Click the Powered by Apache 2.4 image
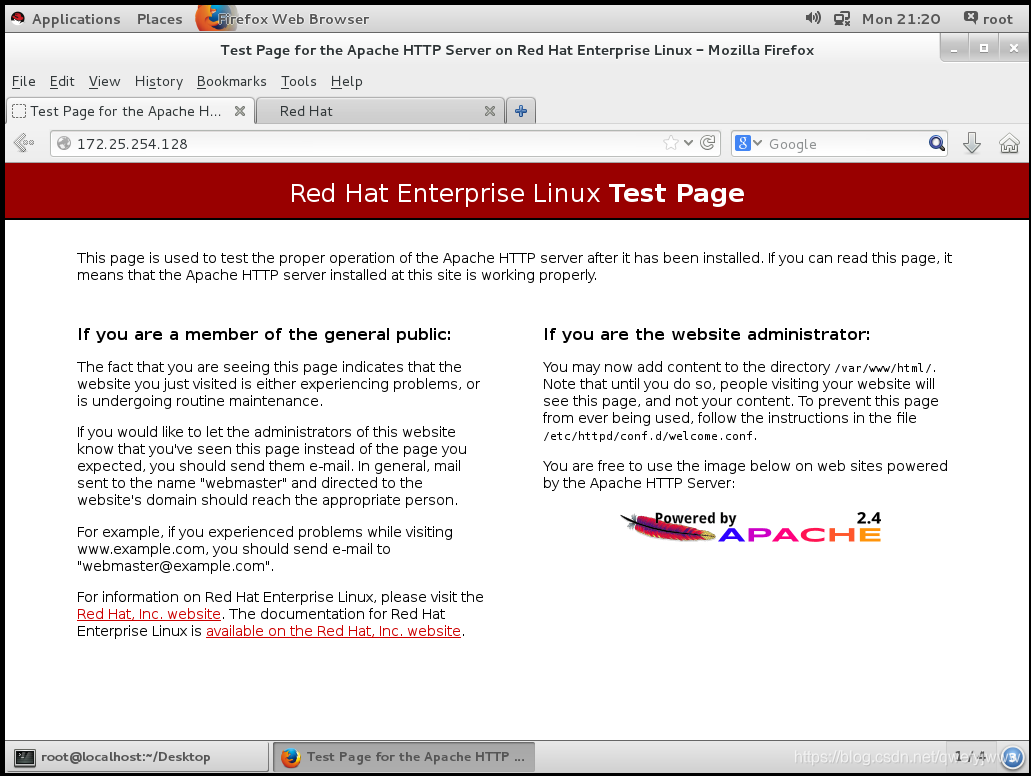The height and width of the screenshot is (776, 1031). [750, 527]
